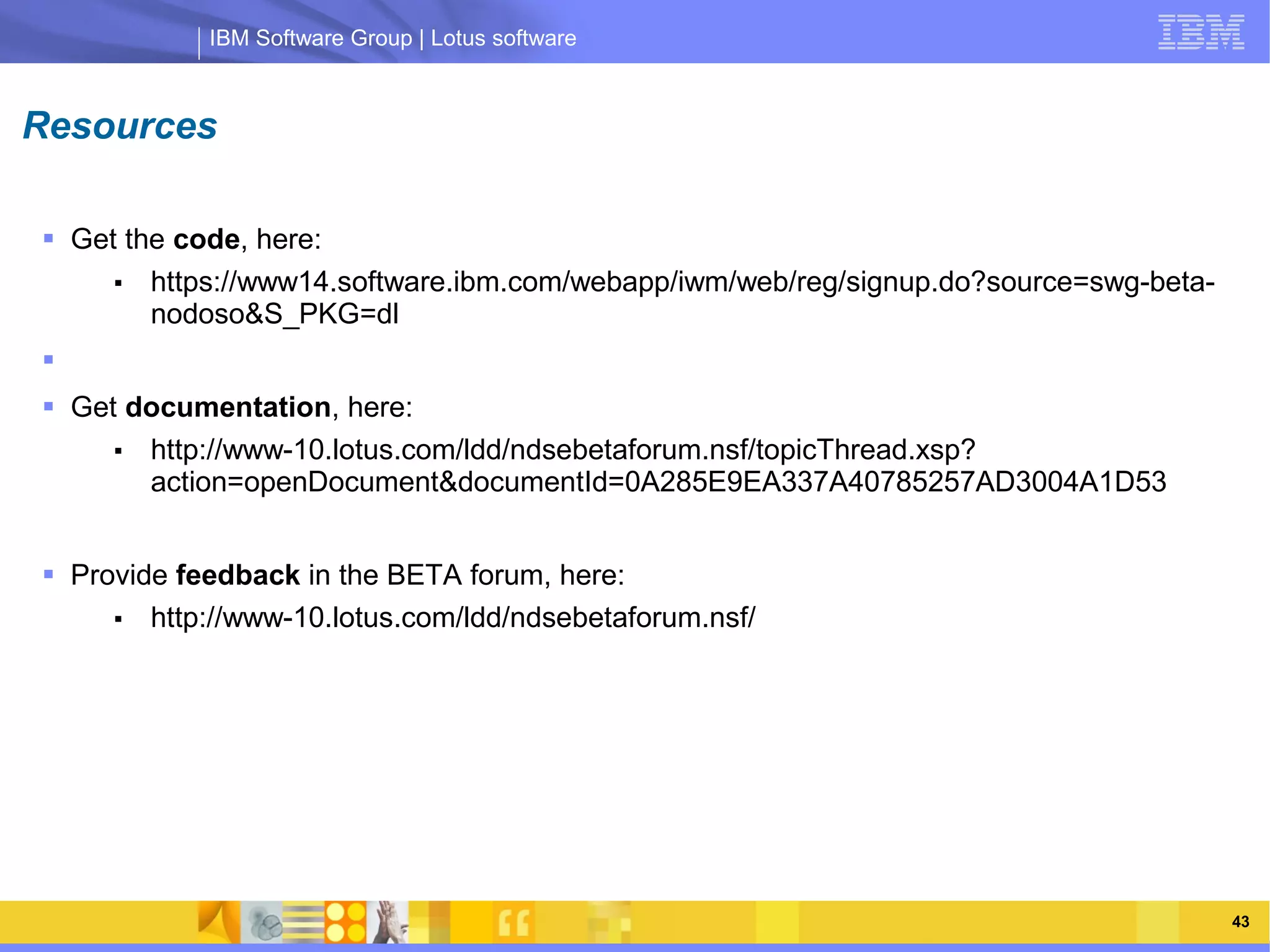Click the IBM logo in the header
Viewport: 1270px width, 952px height.
click(1201, 32)
